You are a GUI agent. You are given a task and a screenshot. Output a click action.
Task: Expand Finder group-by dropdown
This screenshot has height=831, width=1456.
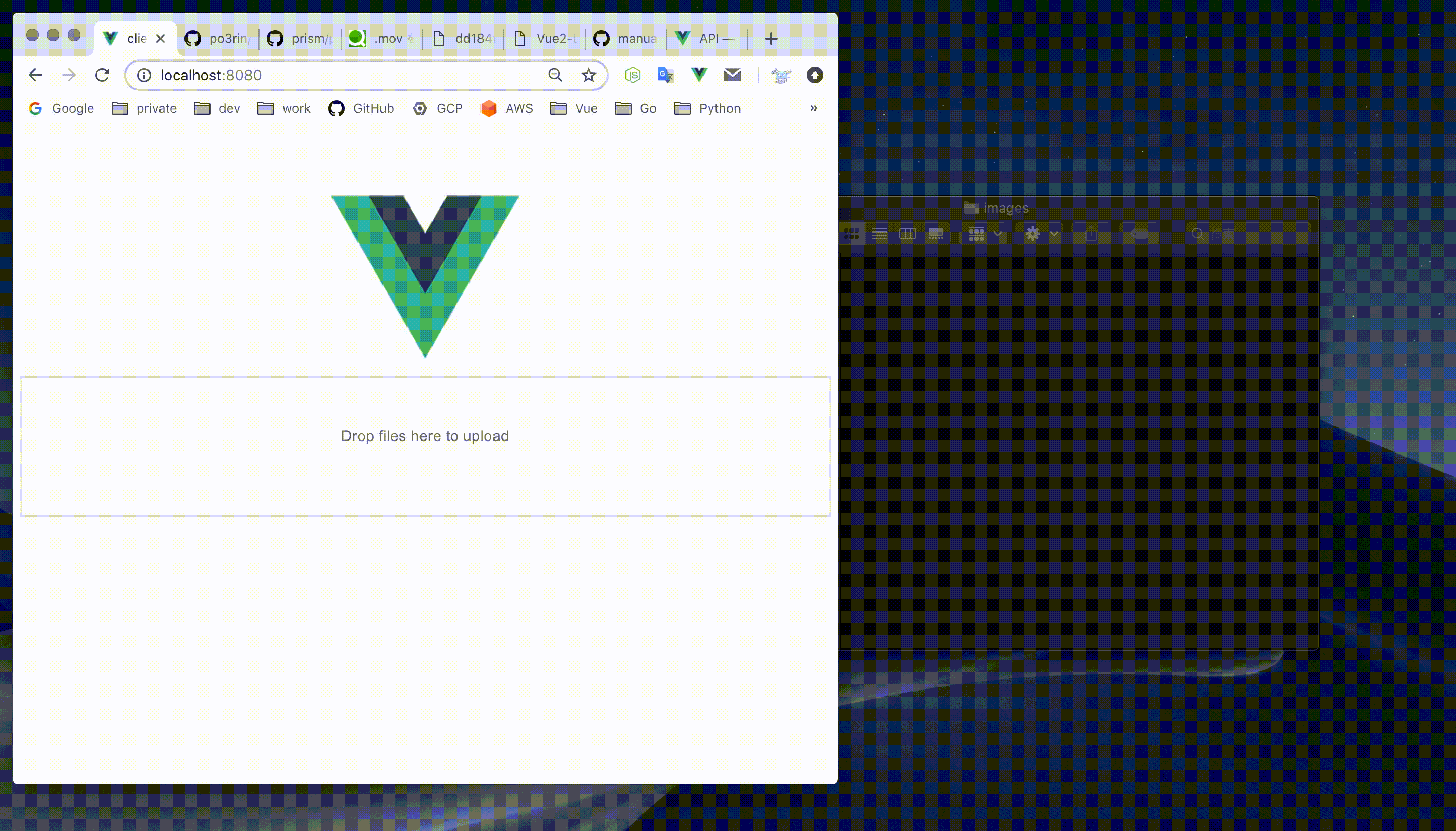[983, 234]
